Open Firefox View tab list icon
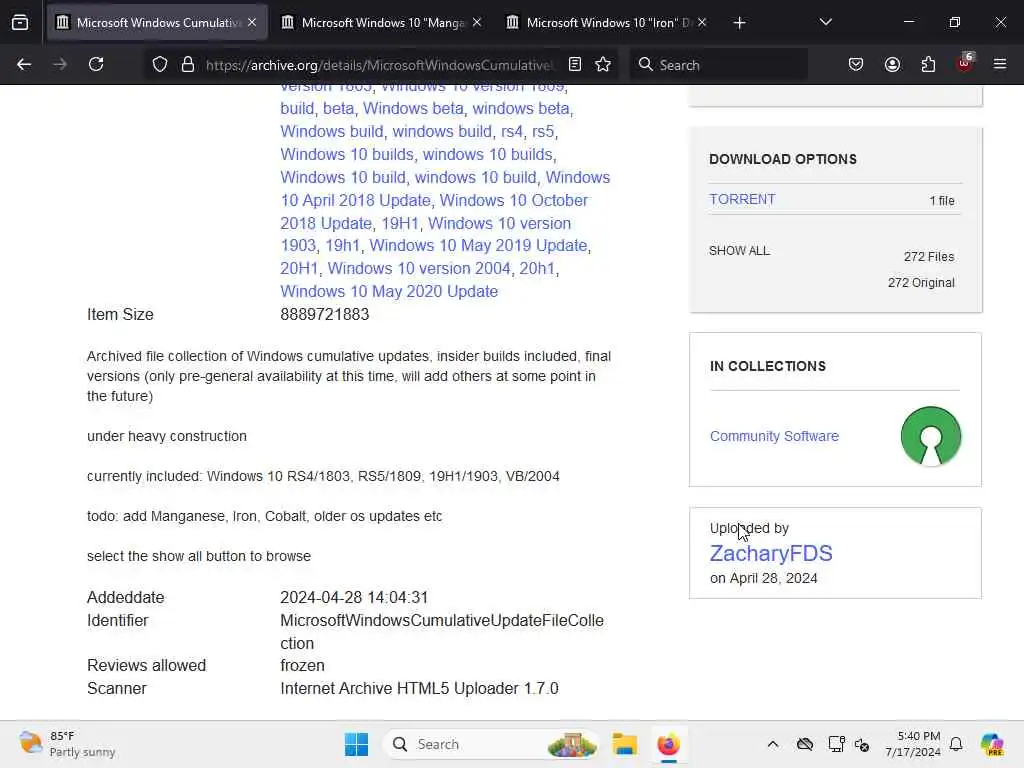This screenshot has height=768, width=1024. [x=20, y=22]
